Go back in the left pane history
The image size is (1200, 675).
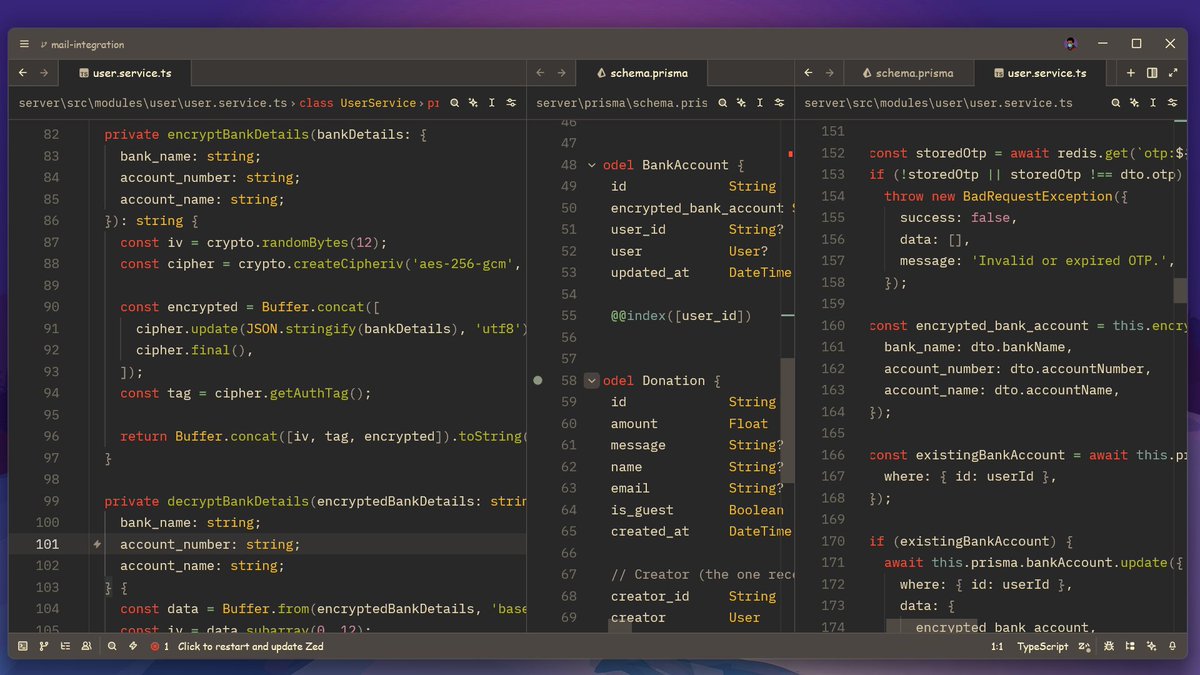pos(23,73)
